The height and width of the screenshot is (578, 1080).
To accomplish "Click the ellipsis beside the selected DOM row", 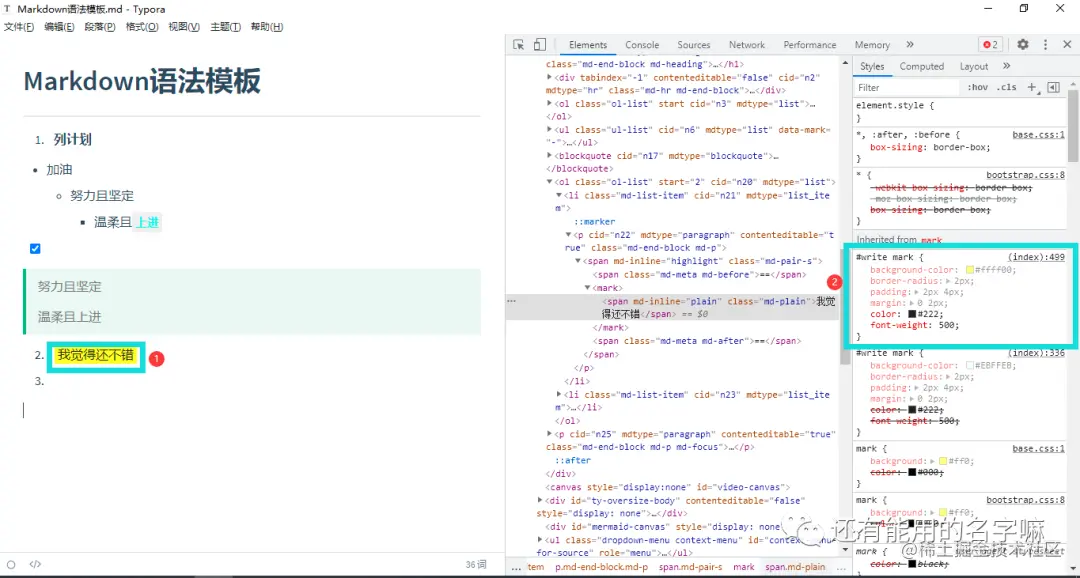I will tap(512, 301).
